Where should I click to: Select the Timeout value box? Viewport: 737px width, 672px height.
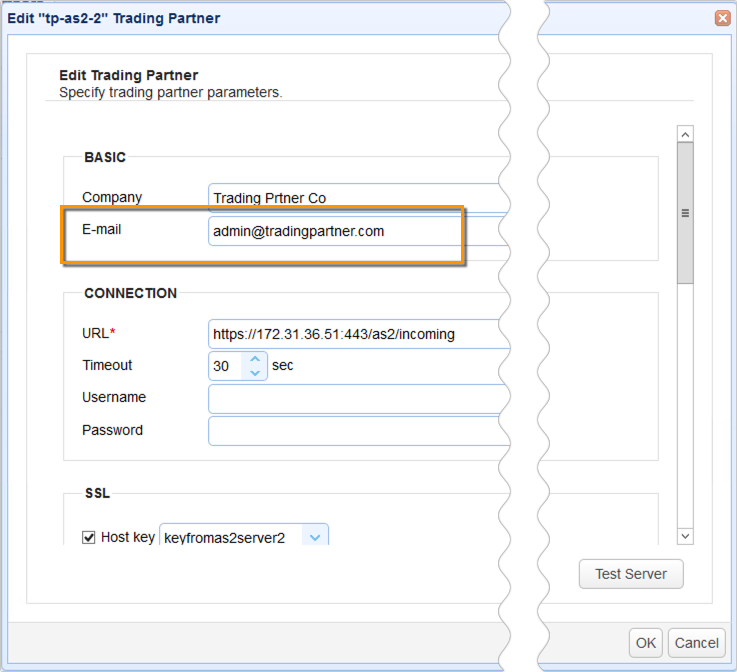pos(226,366)
